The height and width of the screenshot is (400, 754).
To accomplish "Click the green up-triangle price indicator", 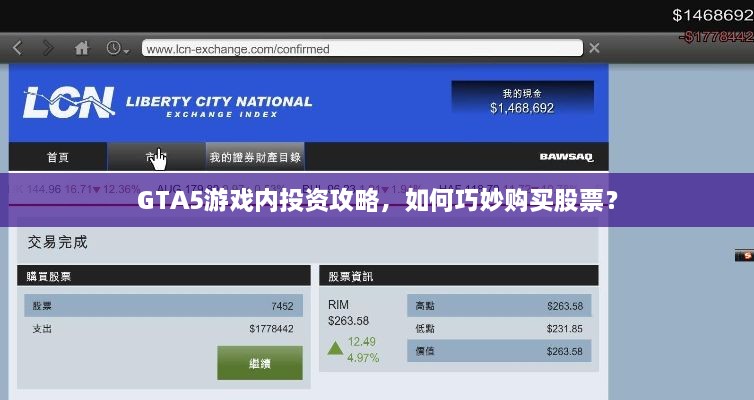I will tap(335, 348).
